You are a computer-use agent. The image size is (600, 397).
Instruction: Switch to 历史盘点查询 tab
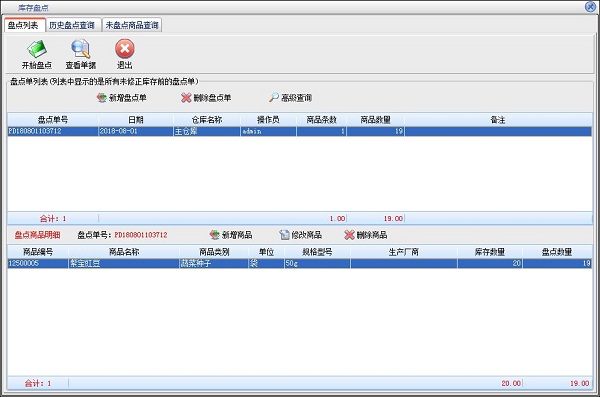pos(72,25)
